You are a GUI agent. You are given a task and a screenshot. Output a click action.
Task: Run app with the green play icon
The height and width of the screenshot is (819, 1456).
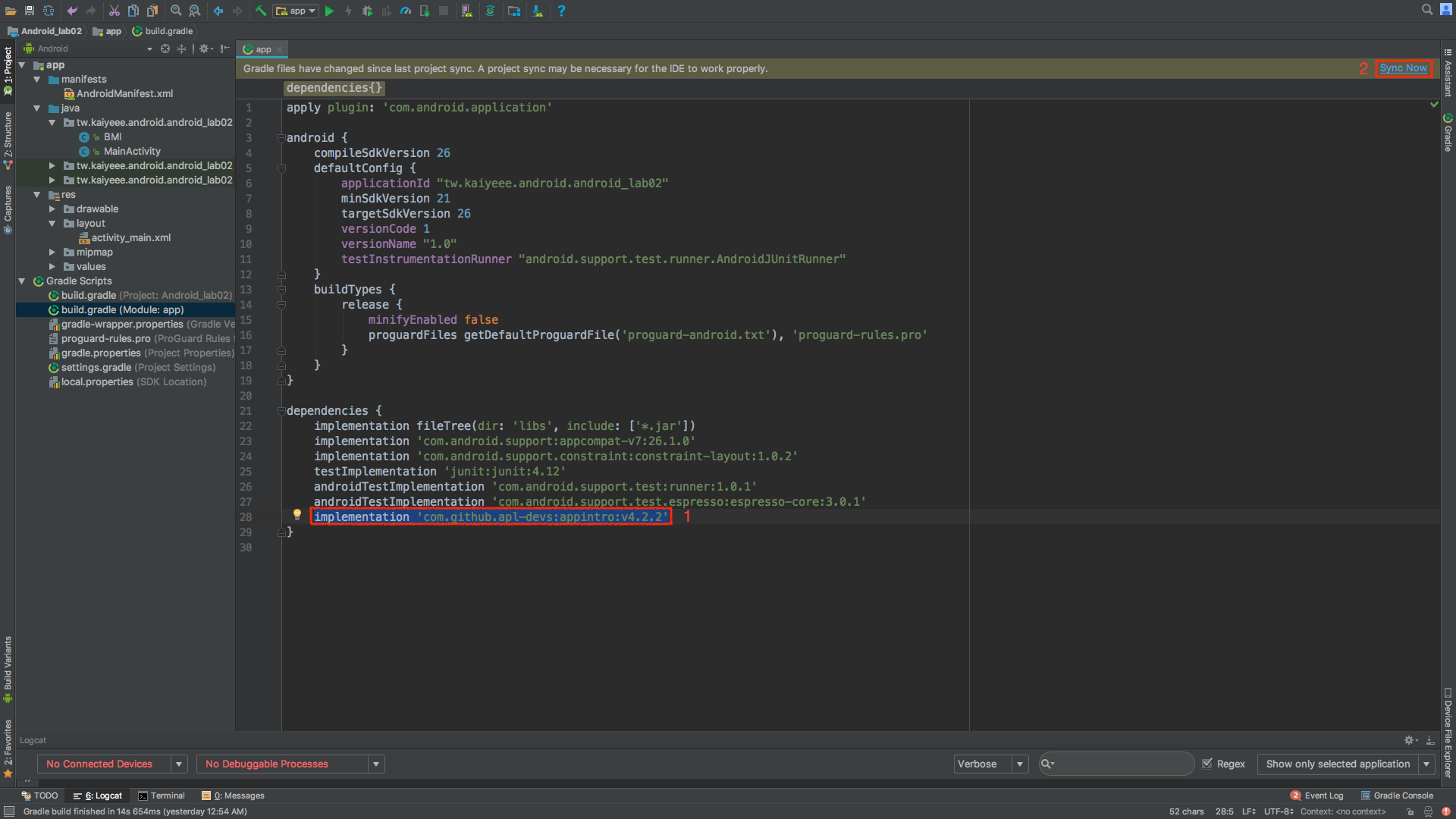329,11
